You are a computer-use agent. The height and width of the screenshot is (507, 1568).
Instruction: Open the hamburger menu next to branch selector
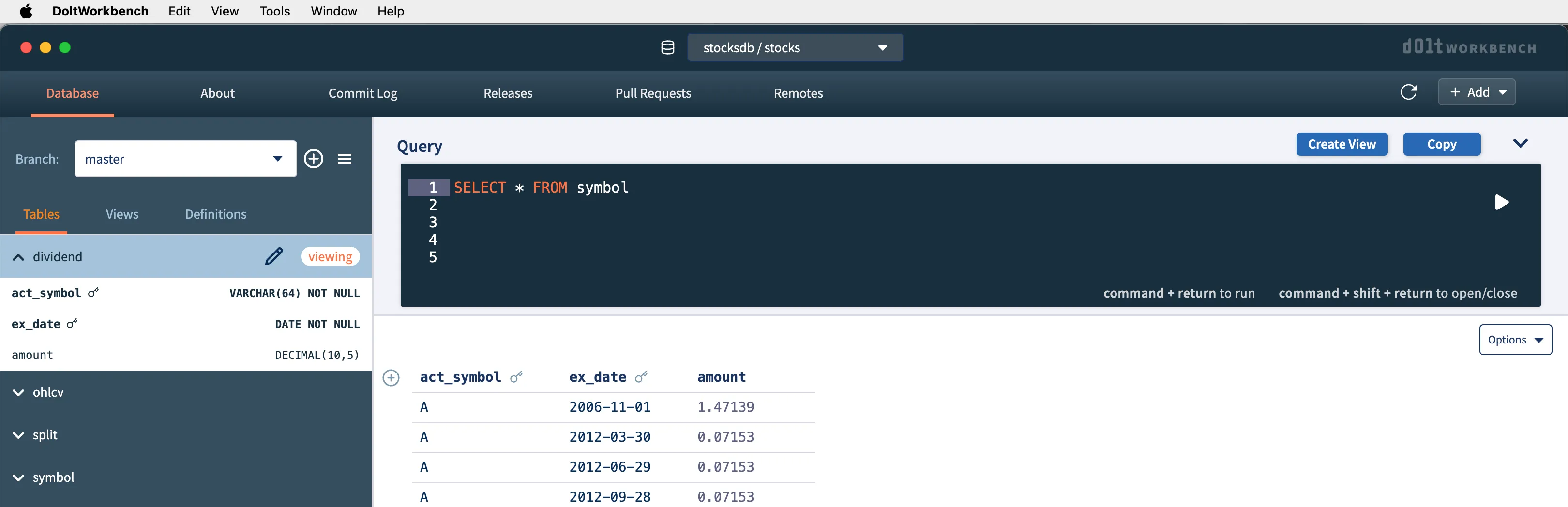[x=345, y=159]
